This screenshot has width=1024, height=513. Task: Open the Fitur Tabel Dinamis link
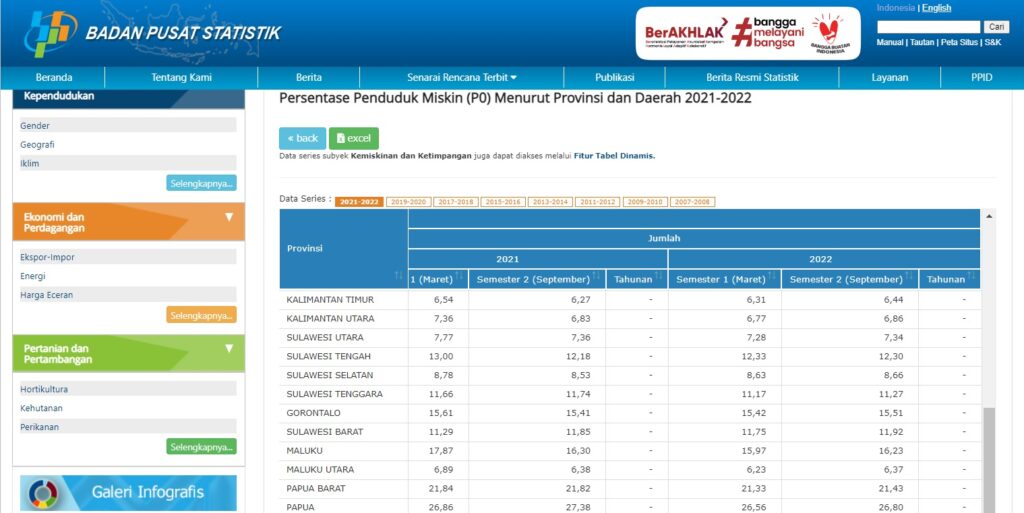614,156
